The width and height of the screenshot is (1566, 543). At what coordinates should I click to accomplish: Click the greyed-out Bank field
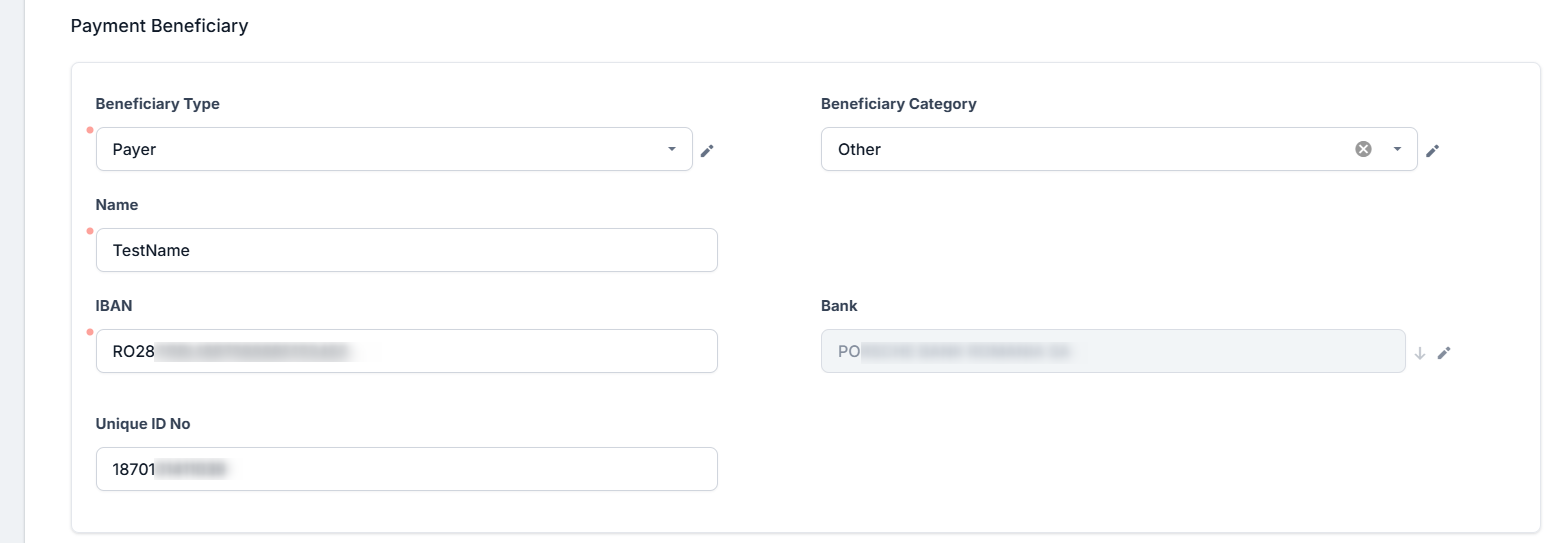click(1112, 351)
